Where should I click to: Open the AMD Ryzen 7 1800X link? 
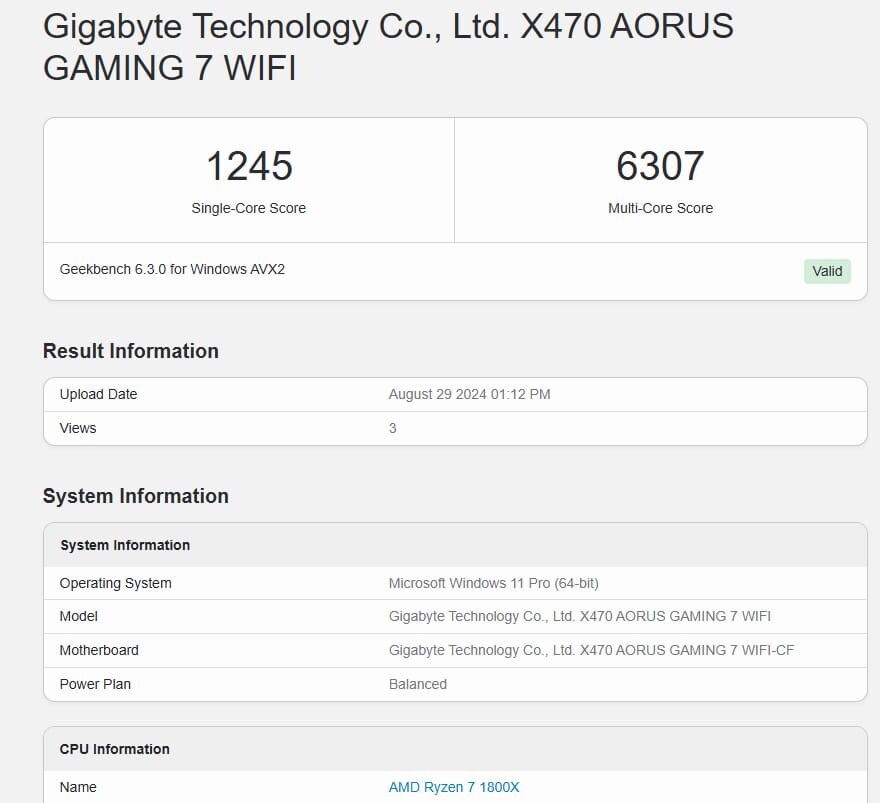click(454, 787)
